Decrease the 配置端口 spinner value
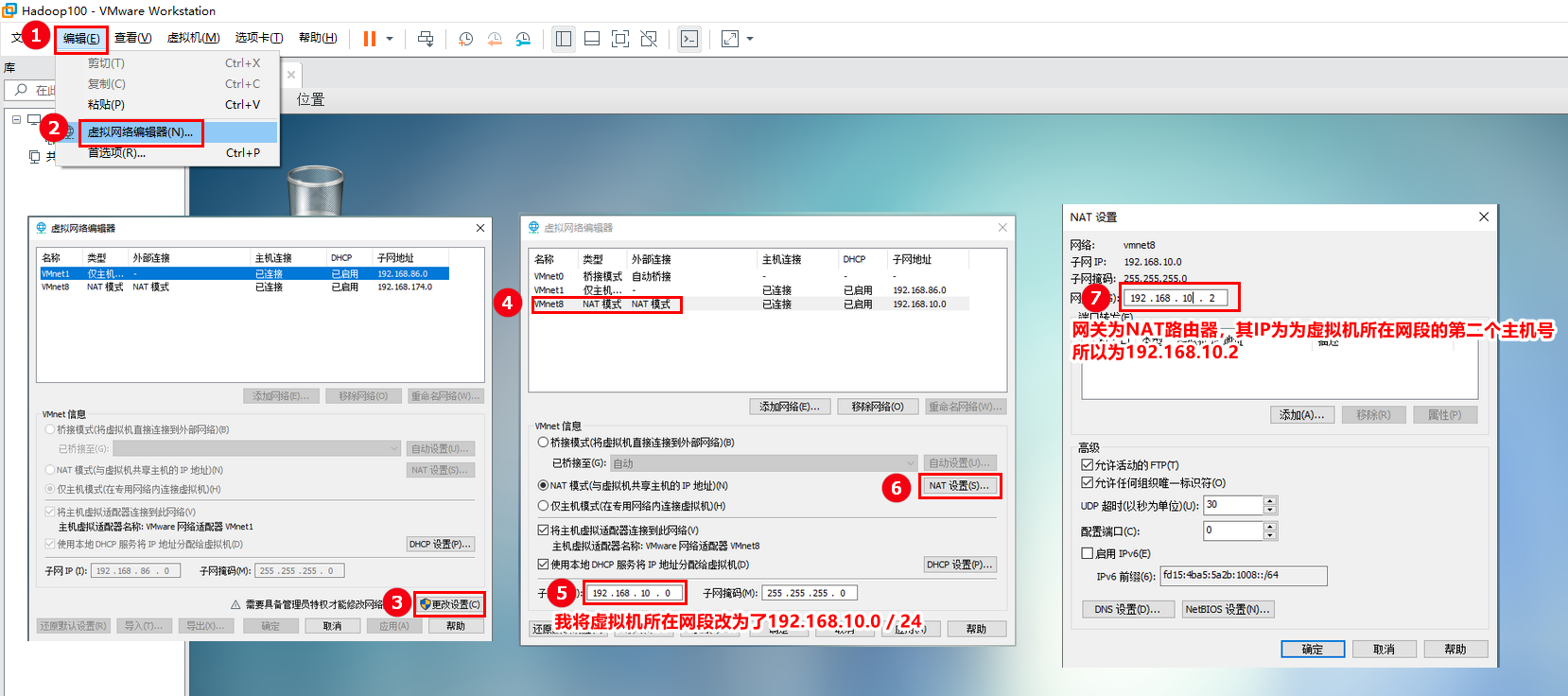 [1270, 535]
